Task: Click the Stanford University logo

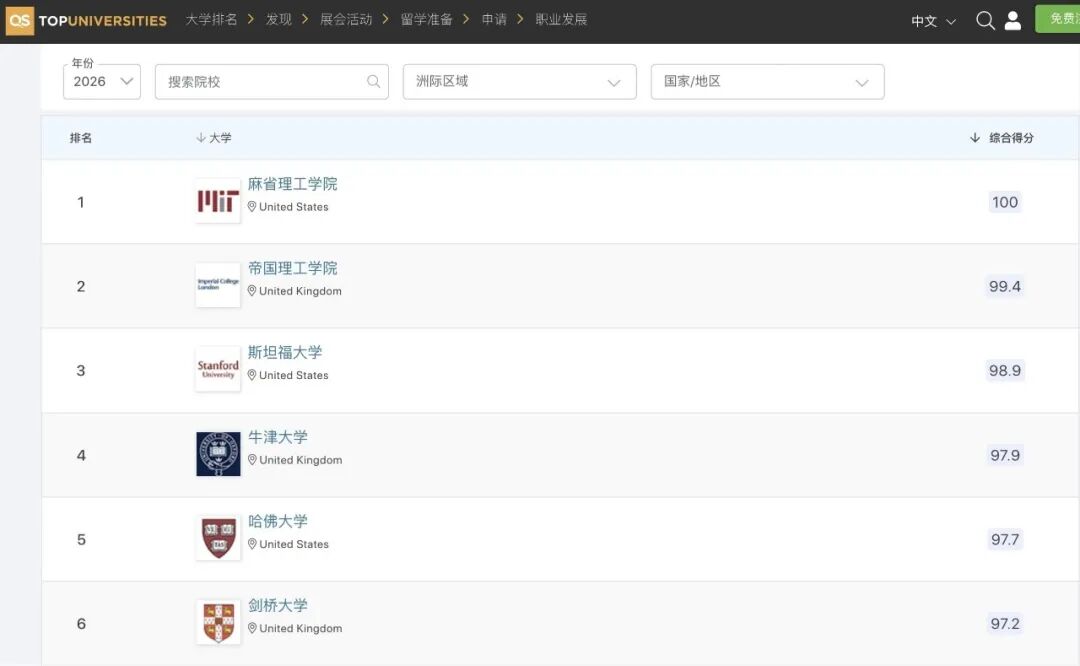Action: 218,369
